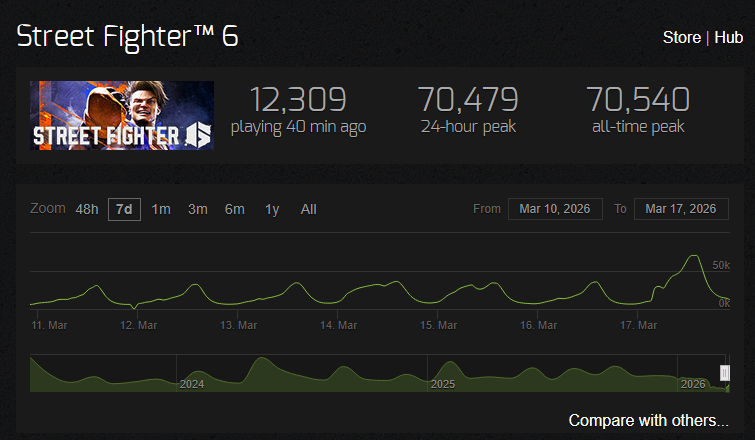Select the 1m zoom range
755x440 pixels.
pos(161,209)
